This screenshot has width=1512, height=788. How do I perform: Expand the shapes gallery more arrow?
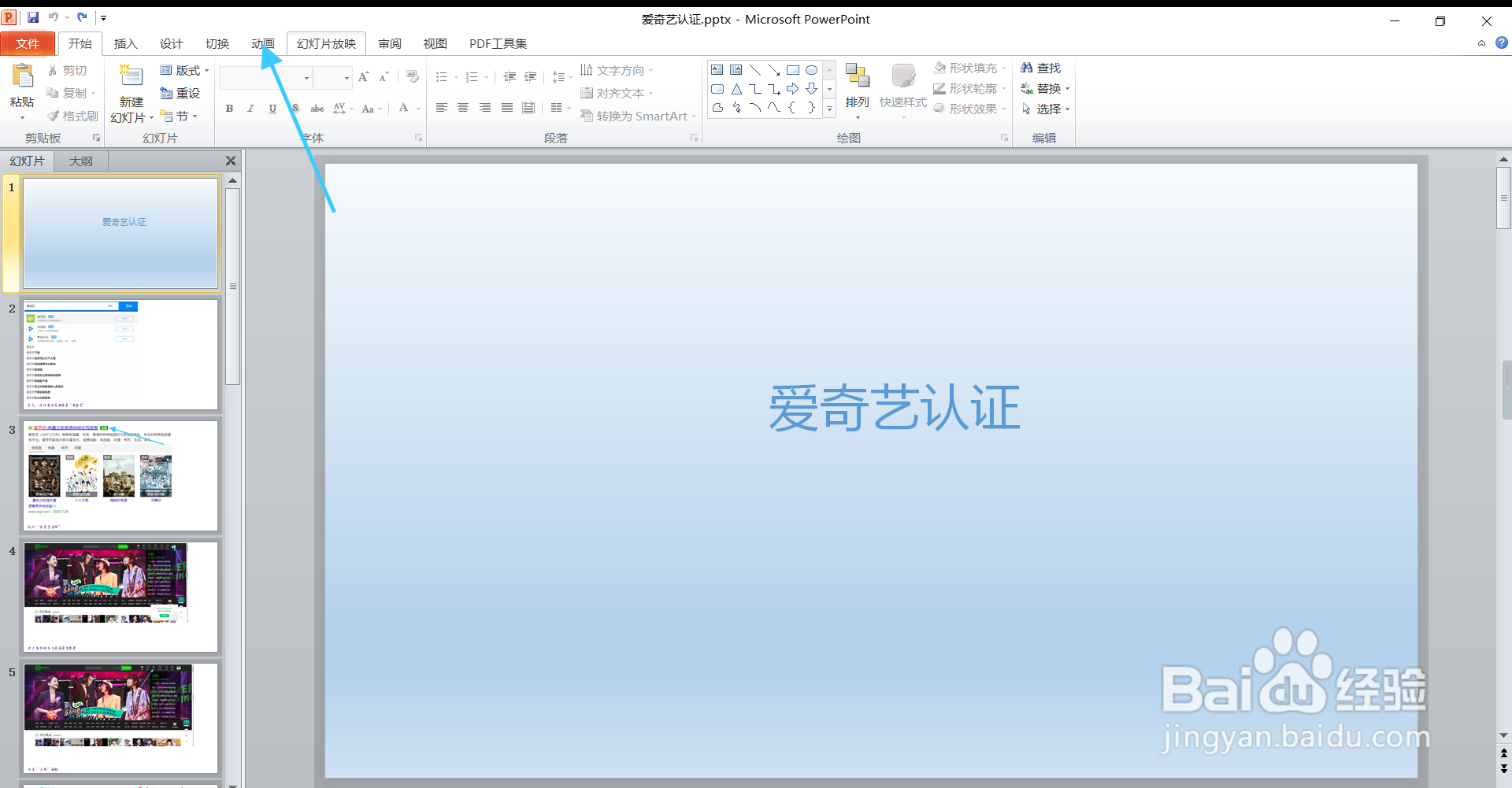pyautogui.click(x=829, y=109)
